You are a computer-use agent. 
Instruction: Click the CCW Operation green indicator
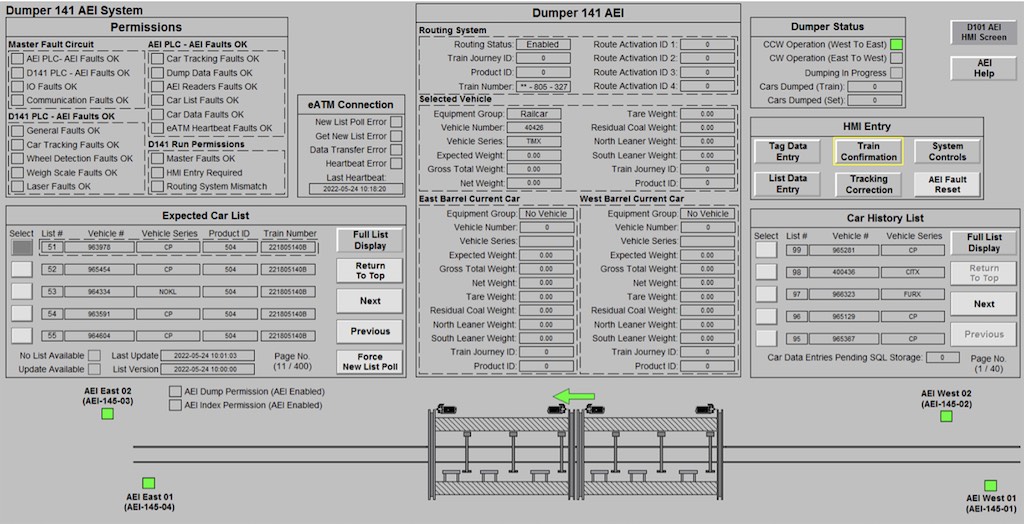[897, 44]
